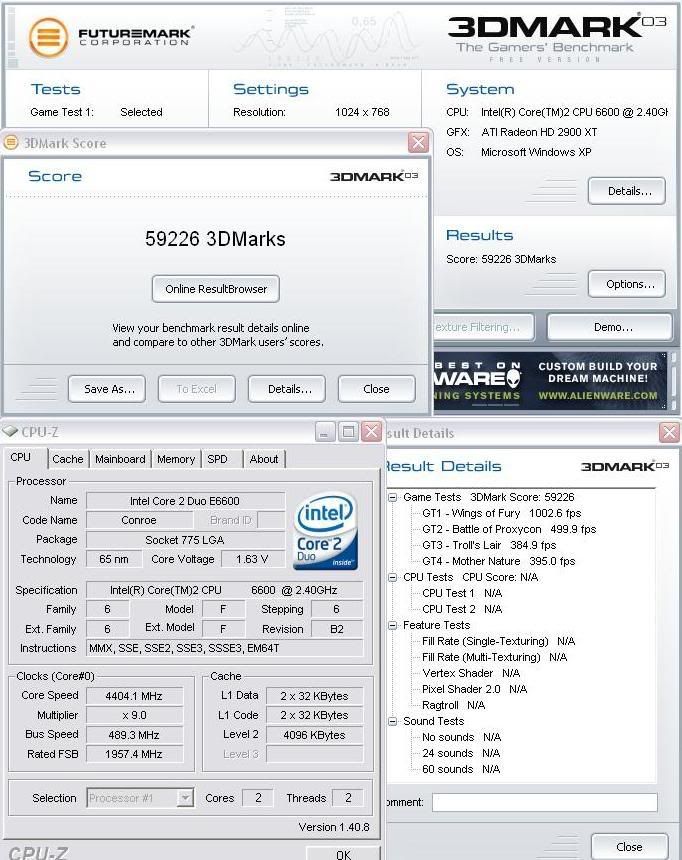Select the GT4 - Mother Nature result
682x860 pixels.
[498, 561]
